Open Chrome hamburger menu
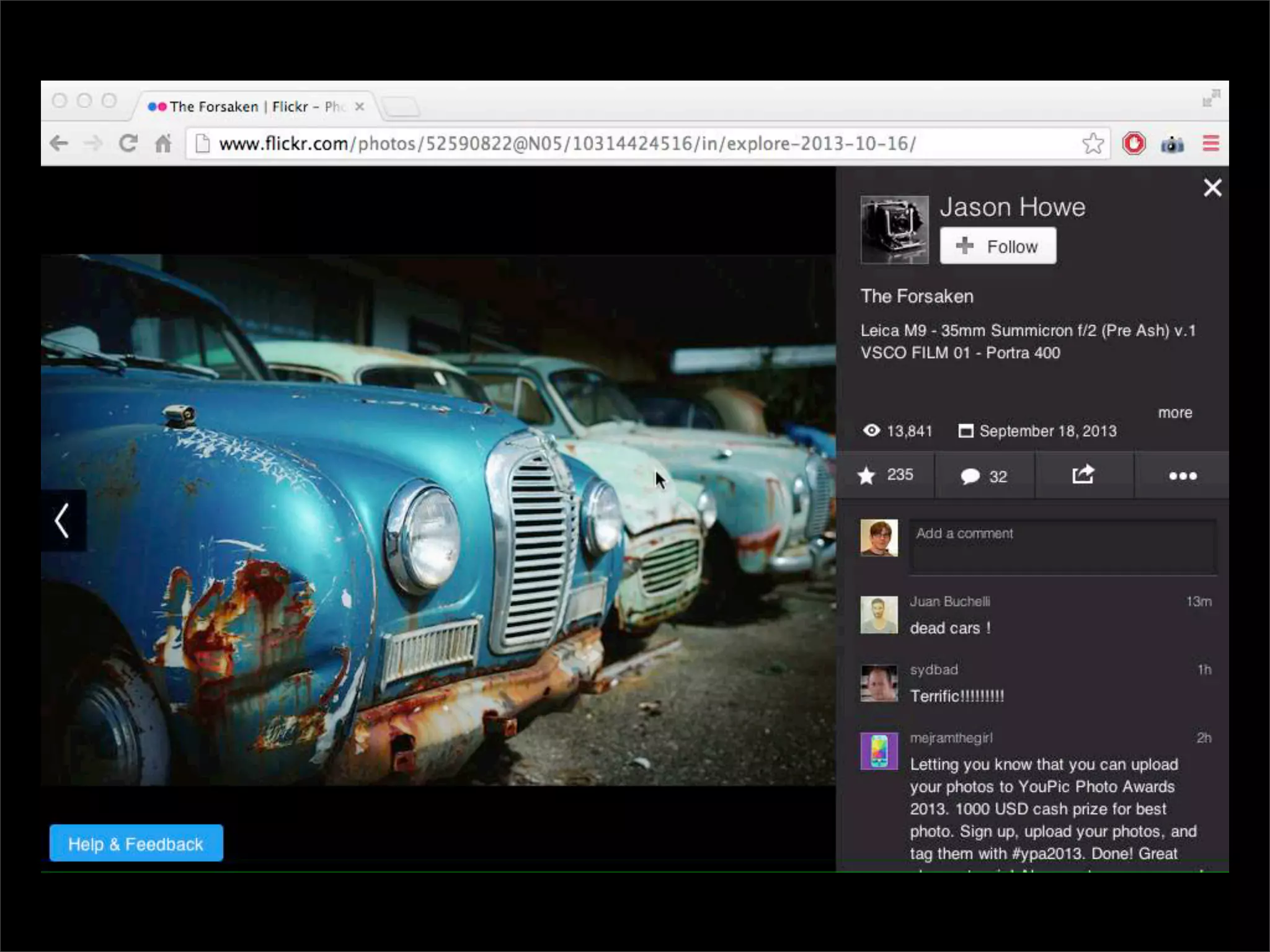 click(1210, 144)
